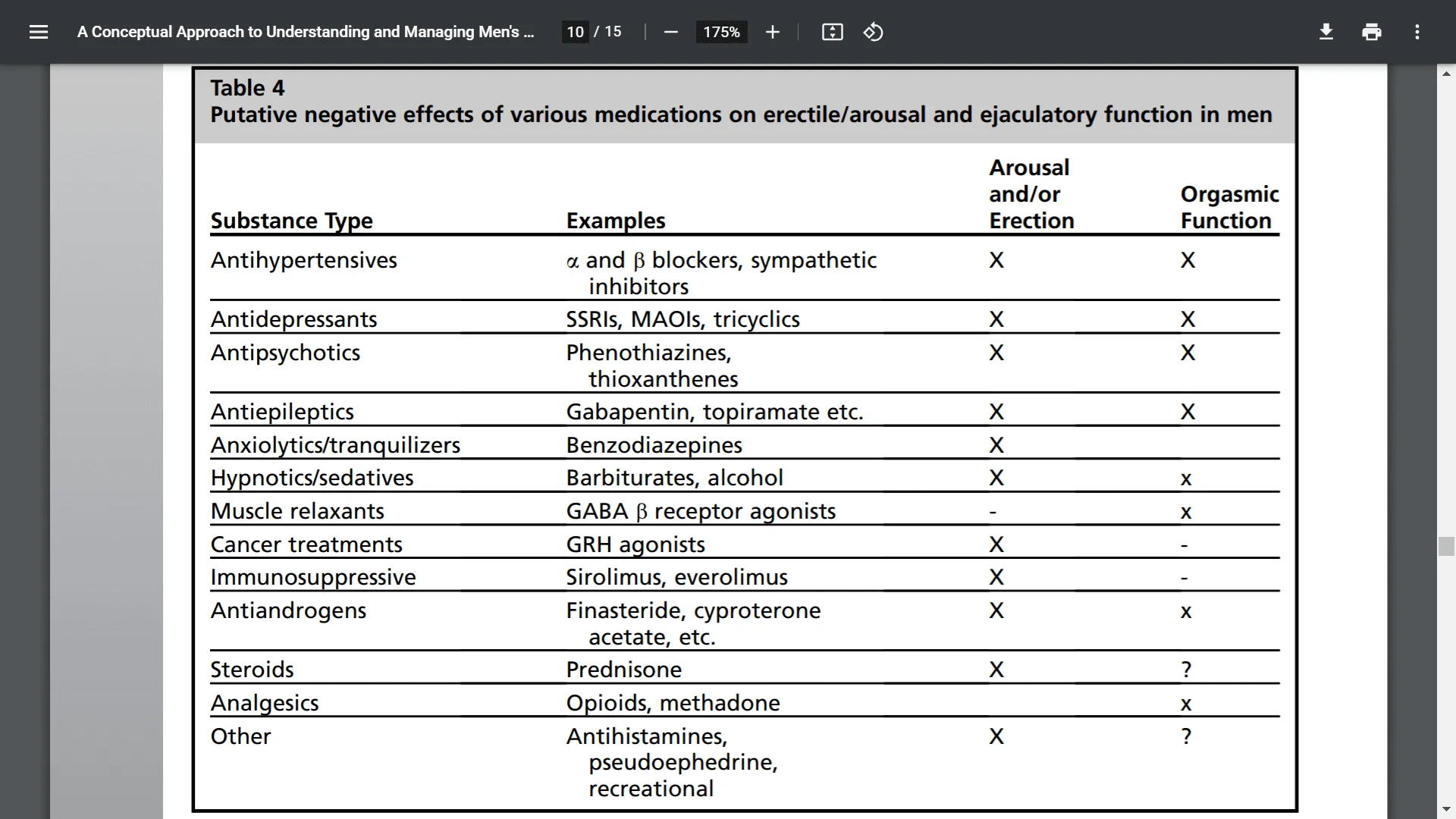Viewport: 1456px width, 819px height.
Task: Click the 'Muscle relaxants' row label
Action: [297, 511]
